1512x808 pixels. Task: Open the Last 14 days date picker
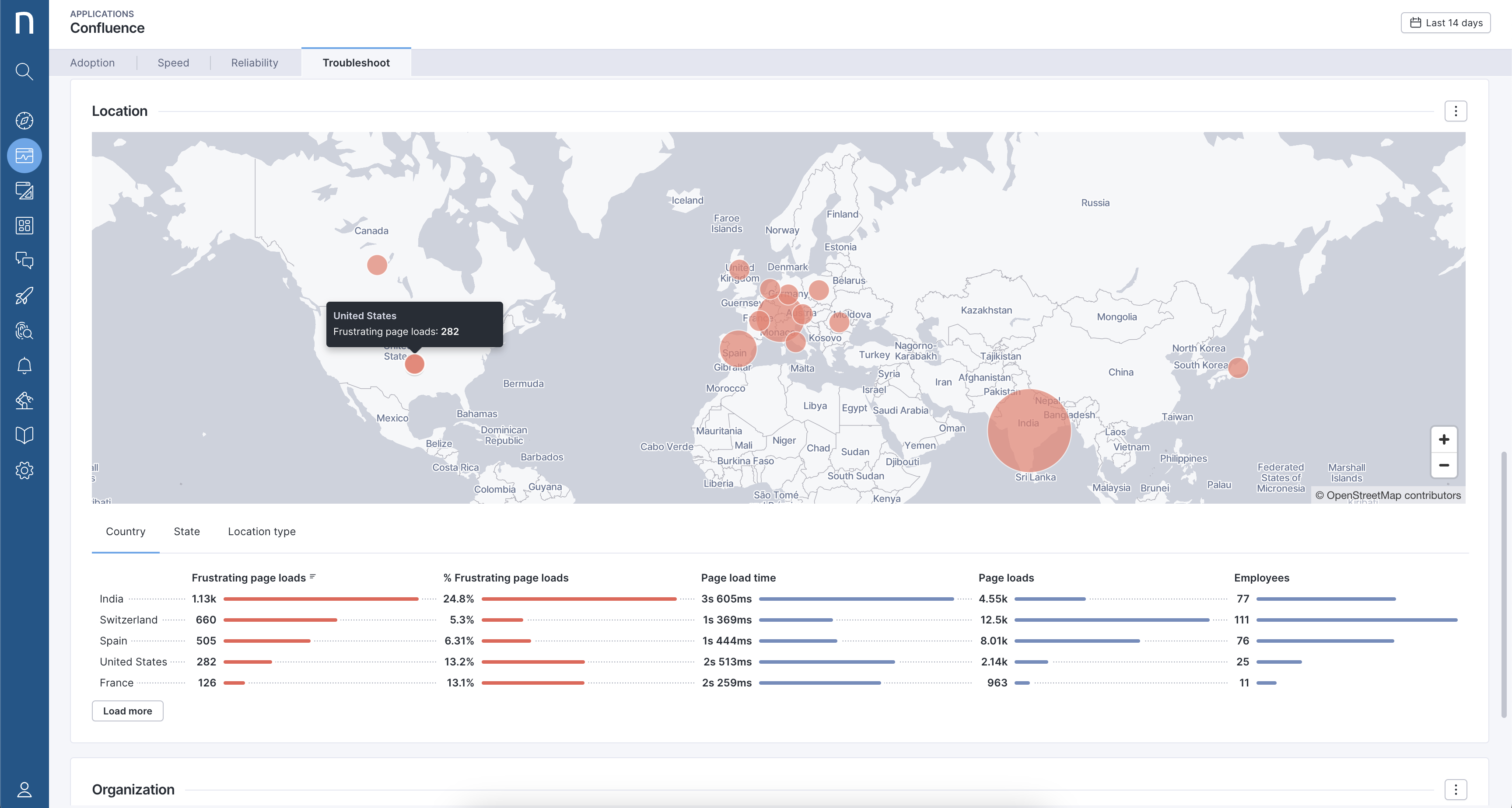tap(1445, 23)
